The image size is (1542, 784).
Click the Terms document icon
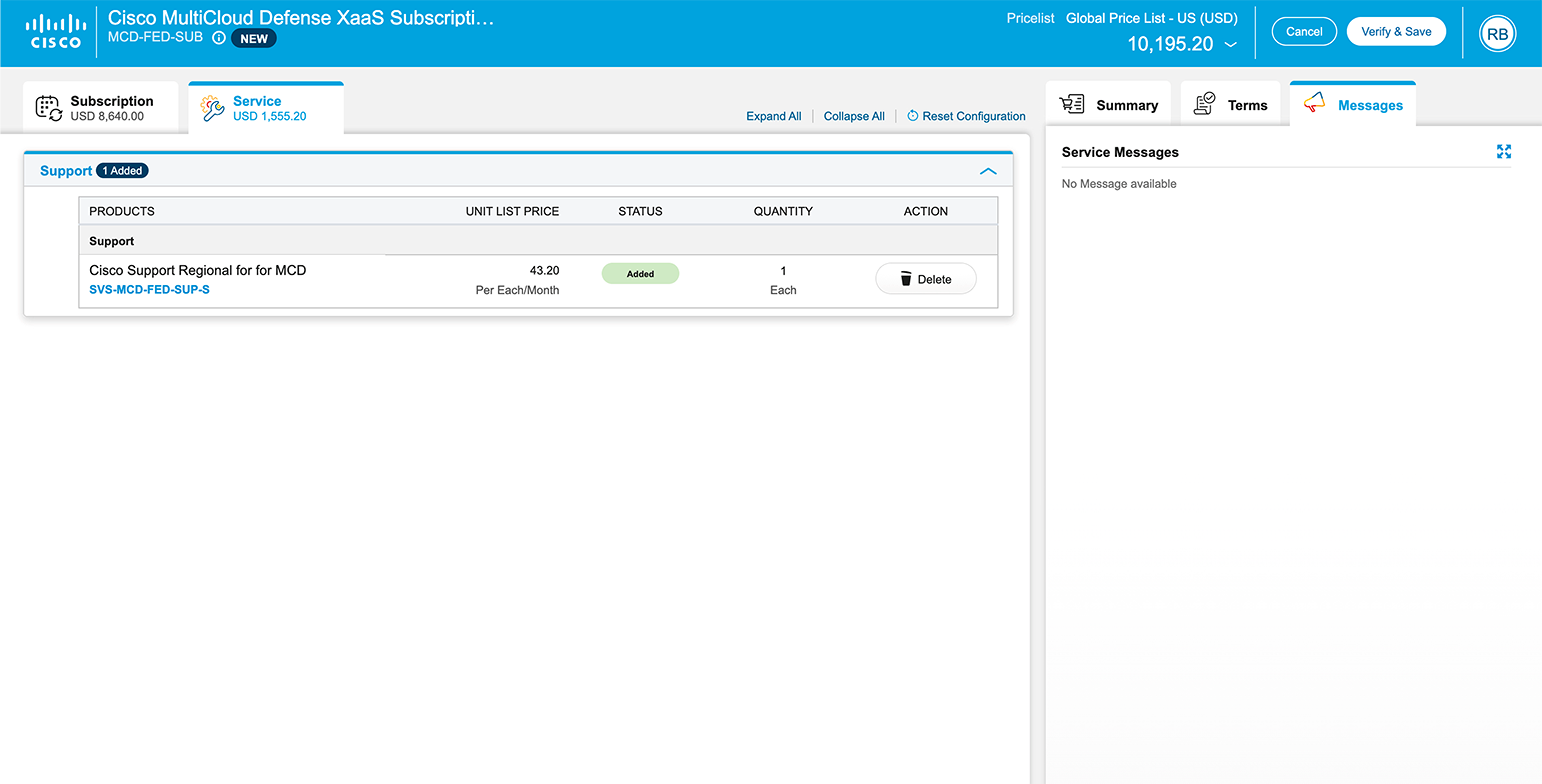(x=1205, y=104)
